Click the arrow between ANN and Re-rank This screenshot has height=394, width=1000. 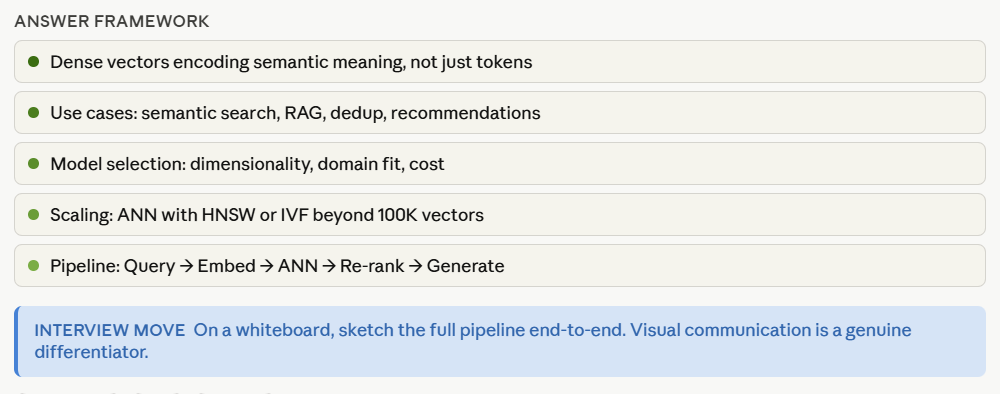328,266
